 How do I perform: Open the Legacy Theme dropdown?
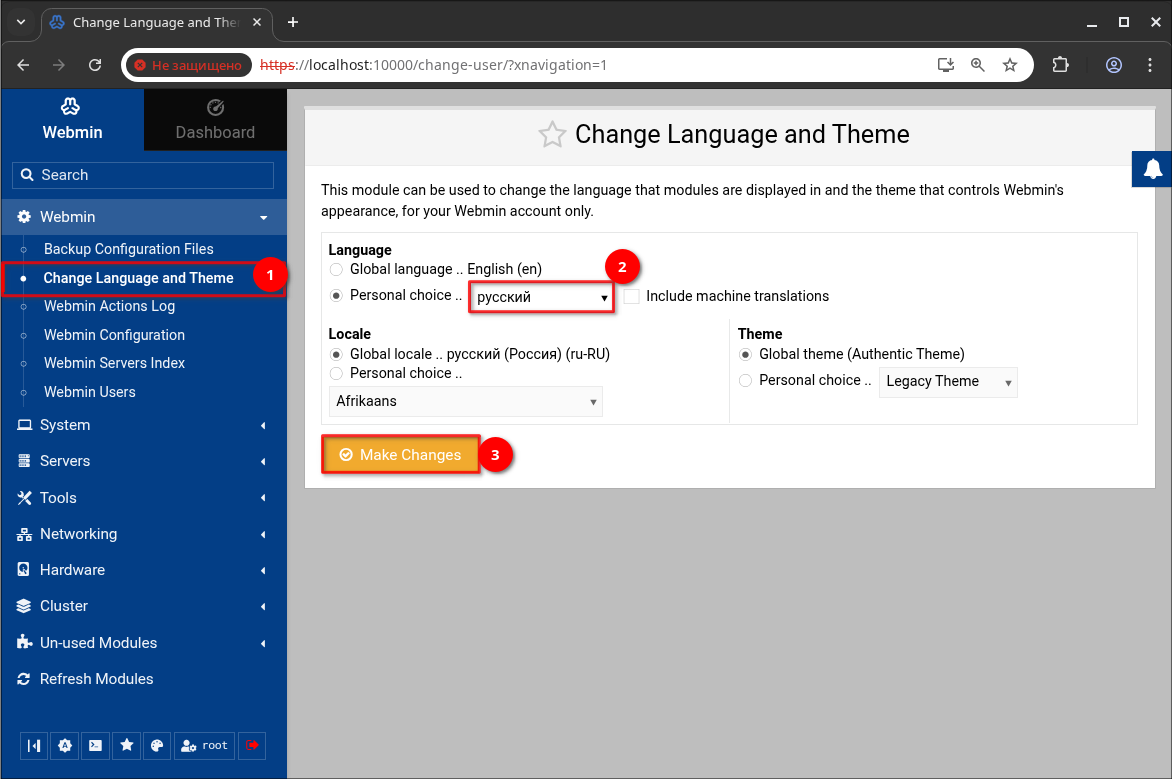point(947,381)
